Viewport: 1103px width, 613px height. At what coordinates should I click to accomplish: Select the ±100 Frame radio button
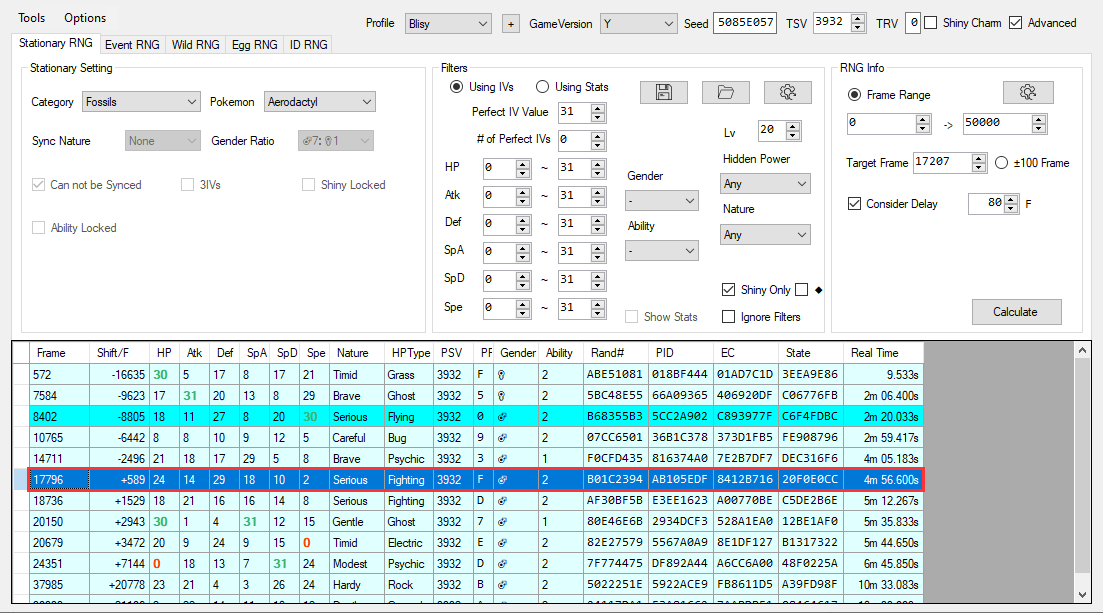click(x=1002, y=163)
